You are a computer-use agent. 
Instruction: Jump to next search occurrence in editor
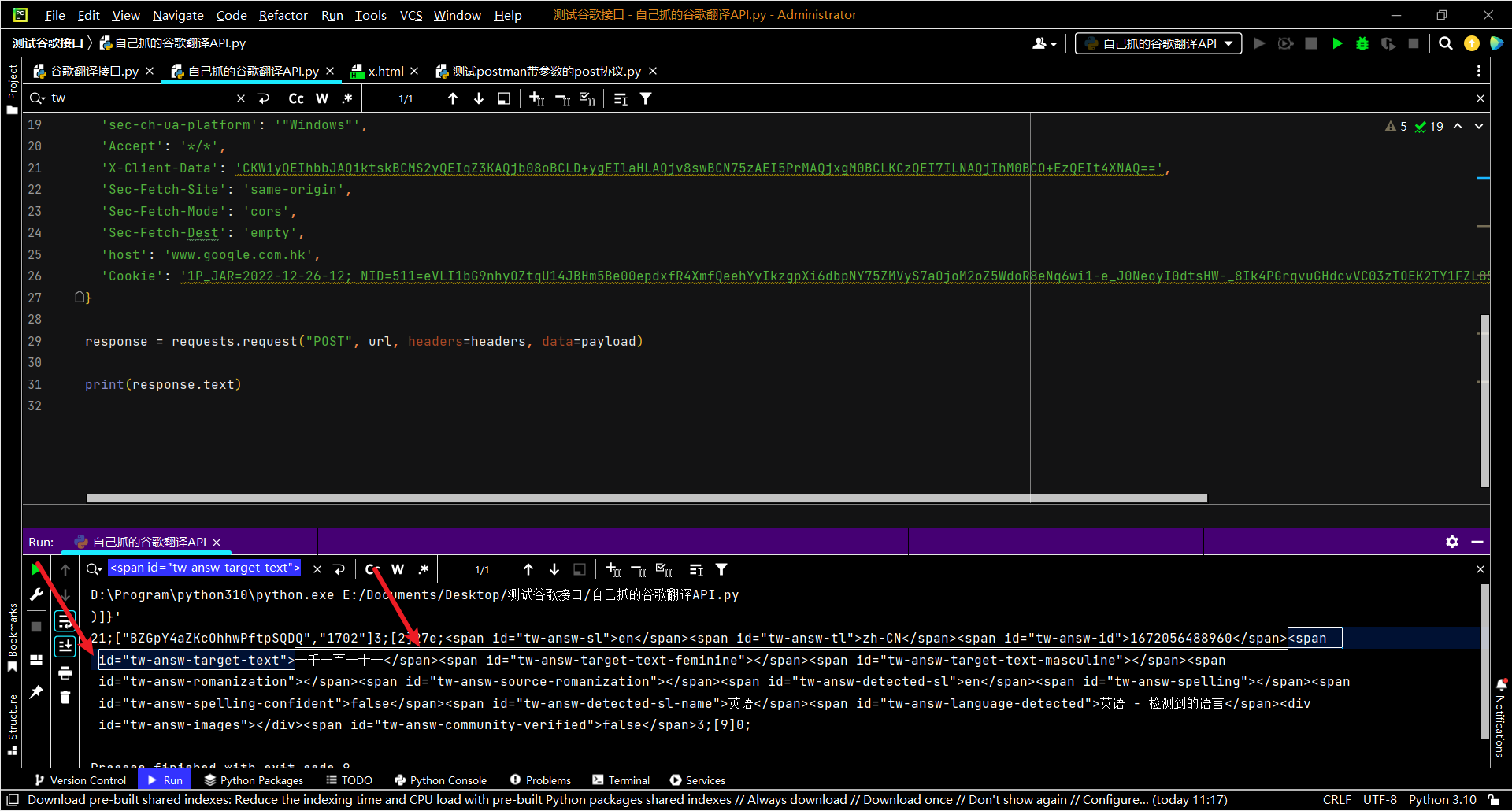[x=479, y=99]
